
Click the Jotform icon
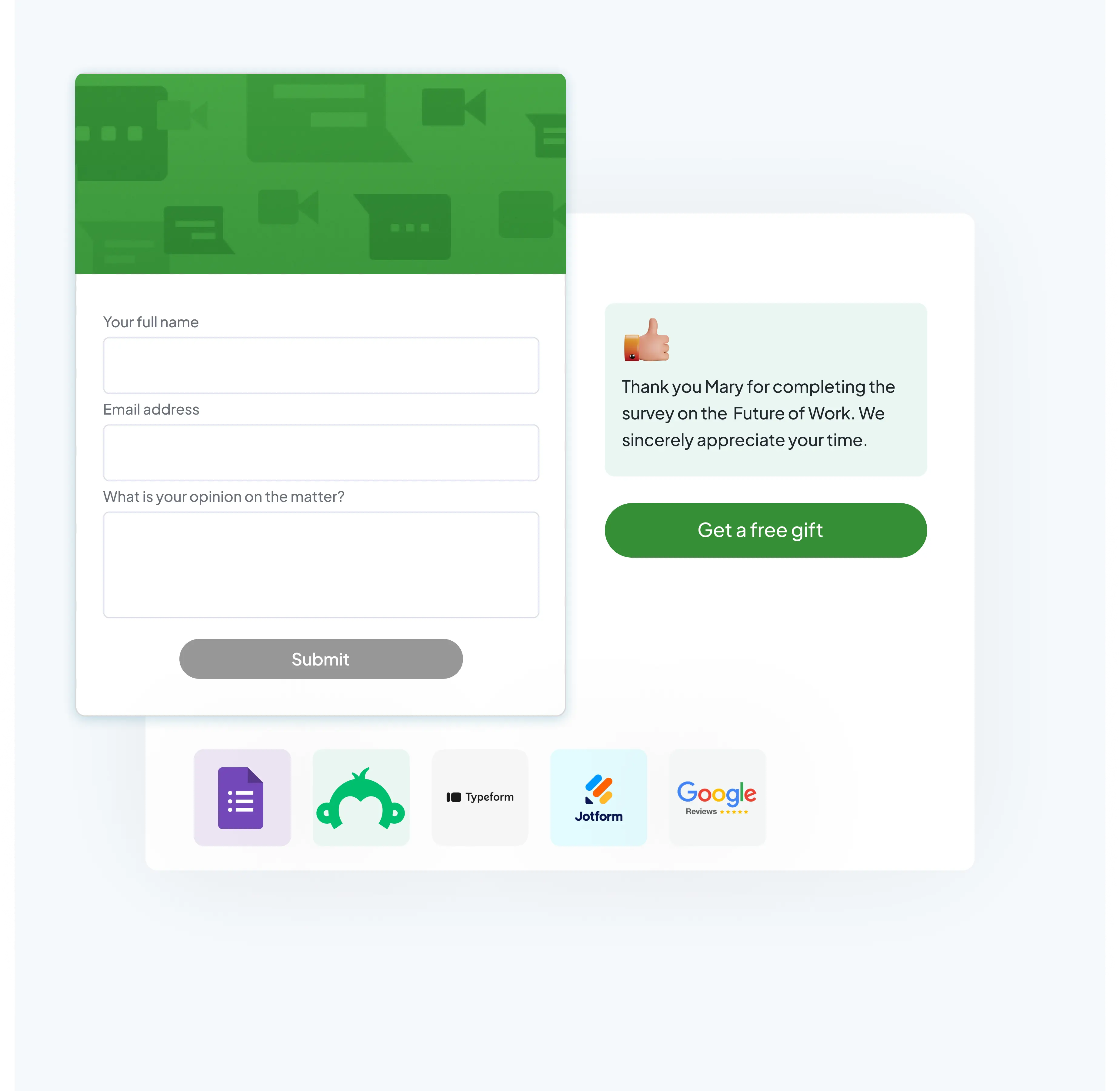coord(598,797)
